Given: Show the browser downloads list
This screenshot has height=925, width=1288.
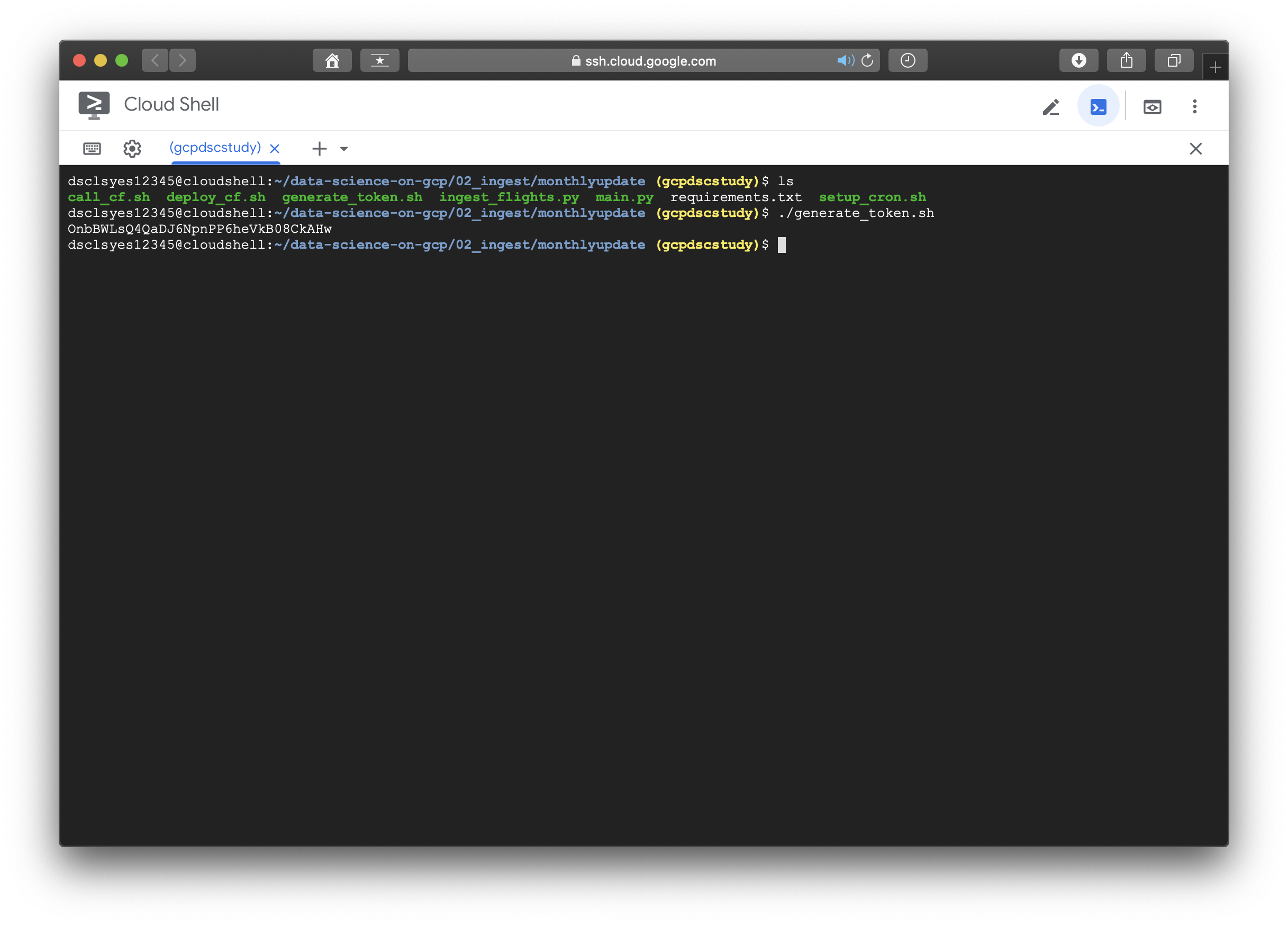Looking at the screenshot, I should point(1078,61).
